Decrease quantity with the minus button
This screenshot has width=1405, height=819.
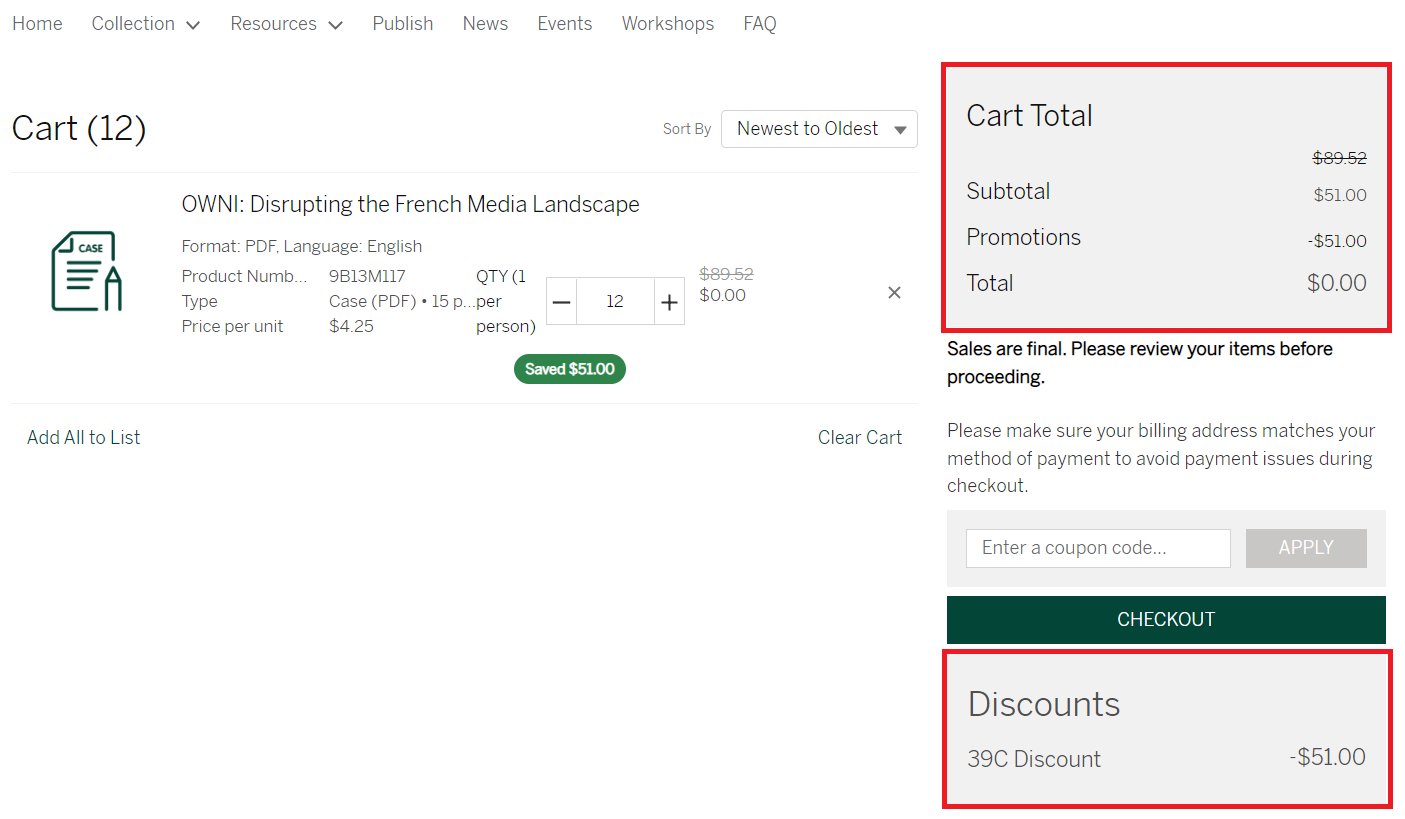tap(562, 301)
